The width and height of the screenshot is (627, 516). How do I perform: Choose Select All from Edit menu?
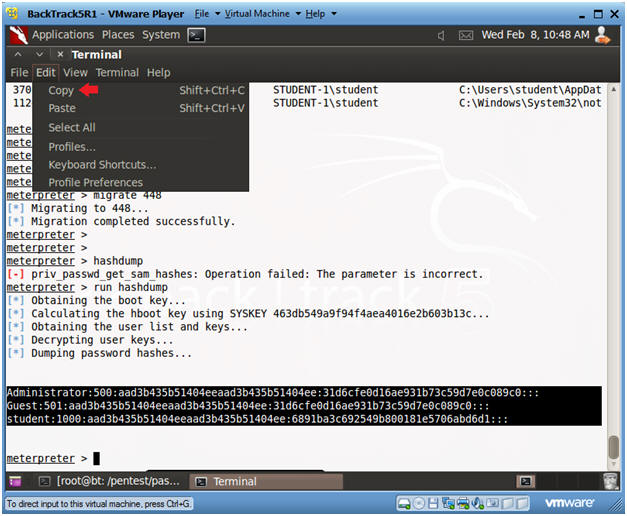point(140,128)
